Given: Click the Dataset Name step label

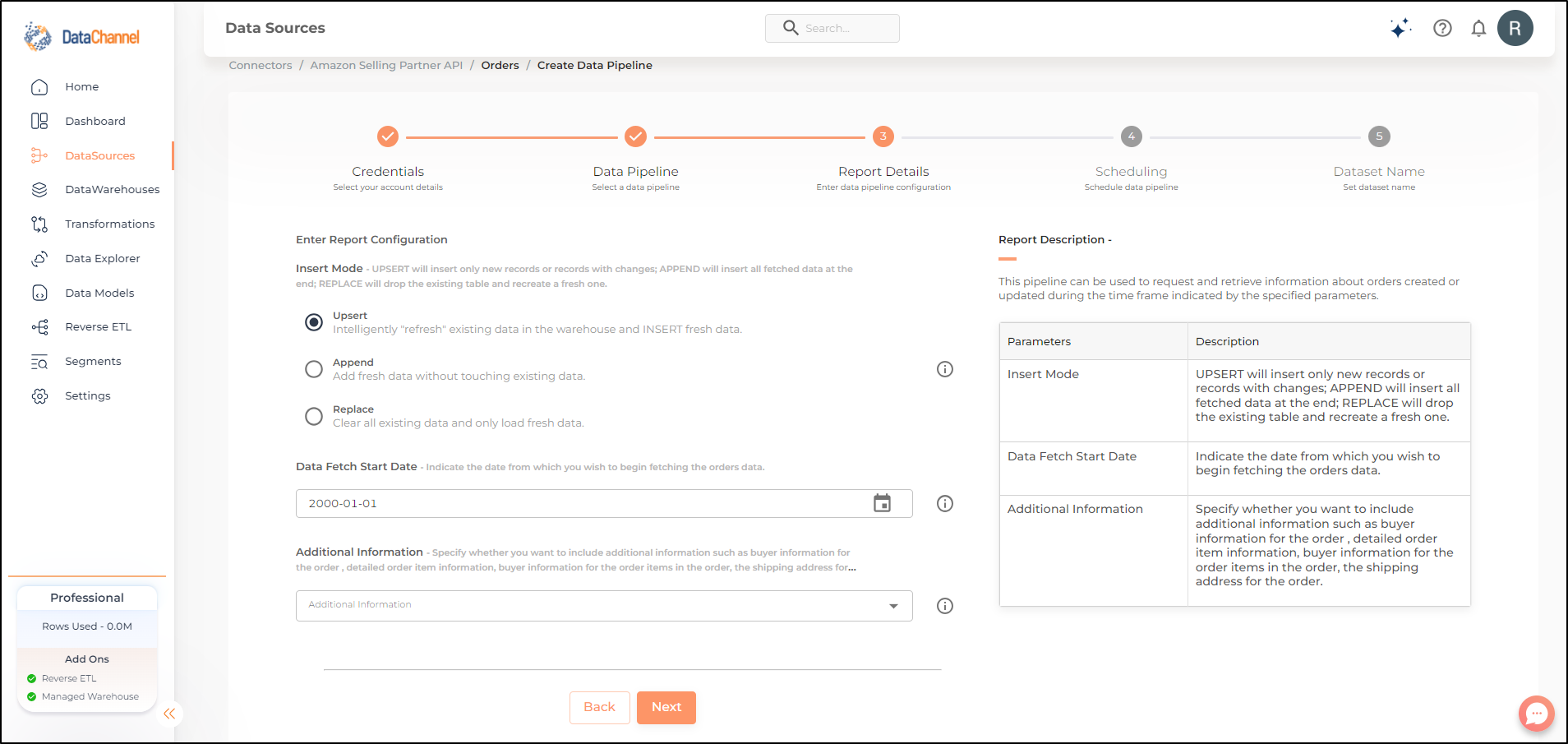Looking at the screenshot, I should click(1379, 171).
